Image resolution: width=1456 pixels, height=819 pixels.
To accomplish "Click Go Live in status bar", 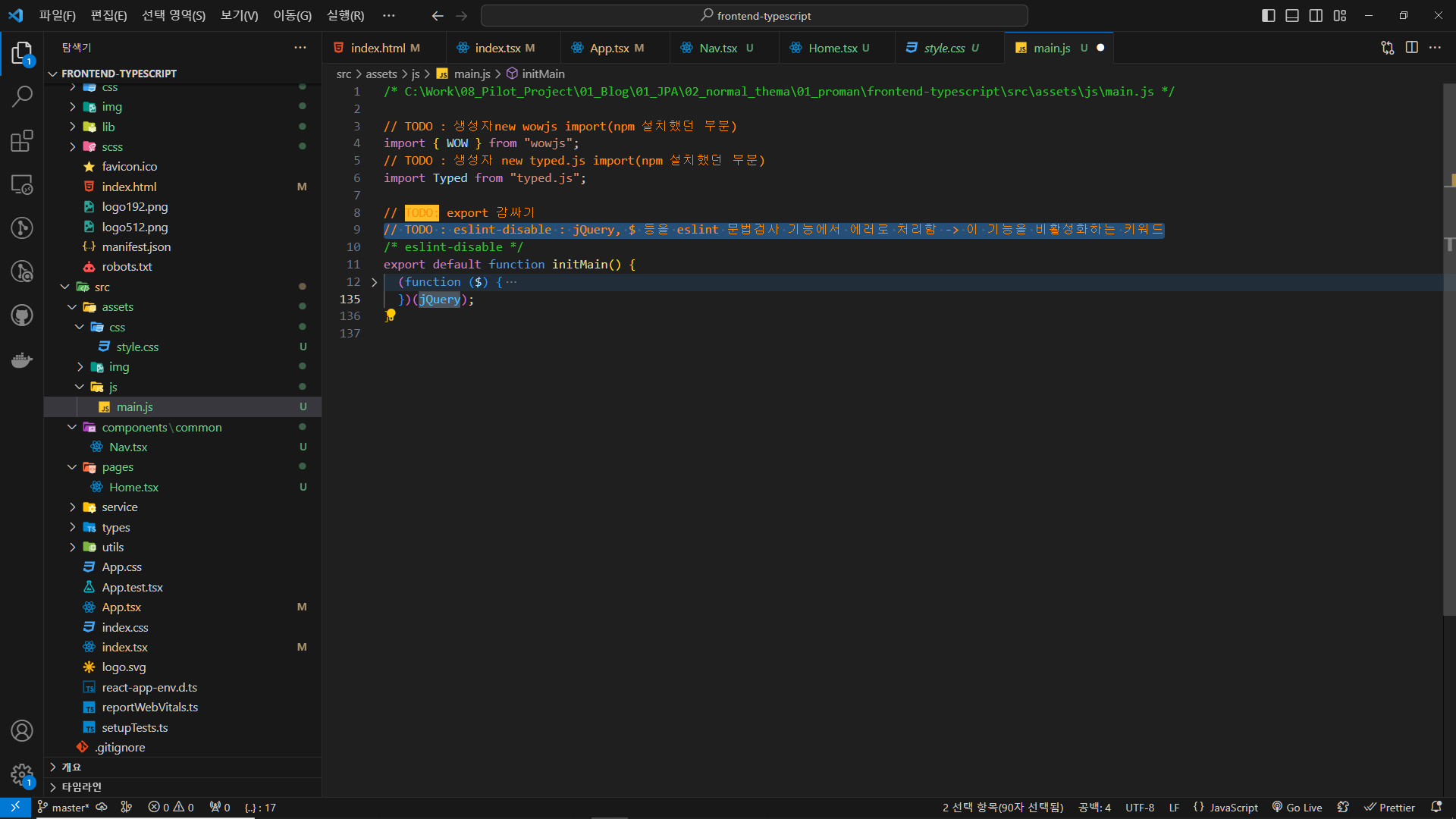I will tap(1297, 808).
